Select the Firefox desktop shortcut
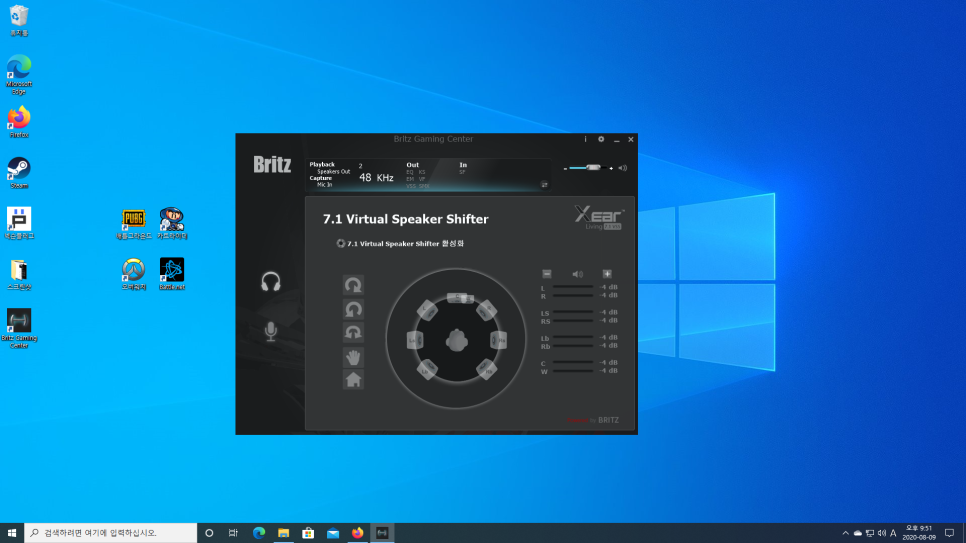Image resolution: width=966 pixels, height=543 pixels. tap(19, 122)
